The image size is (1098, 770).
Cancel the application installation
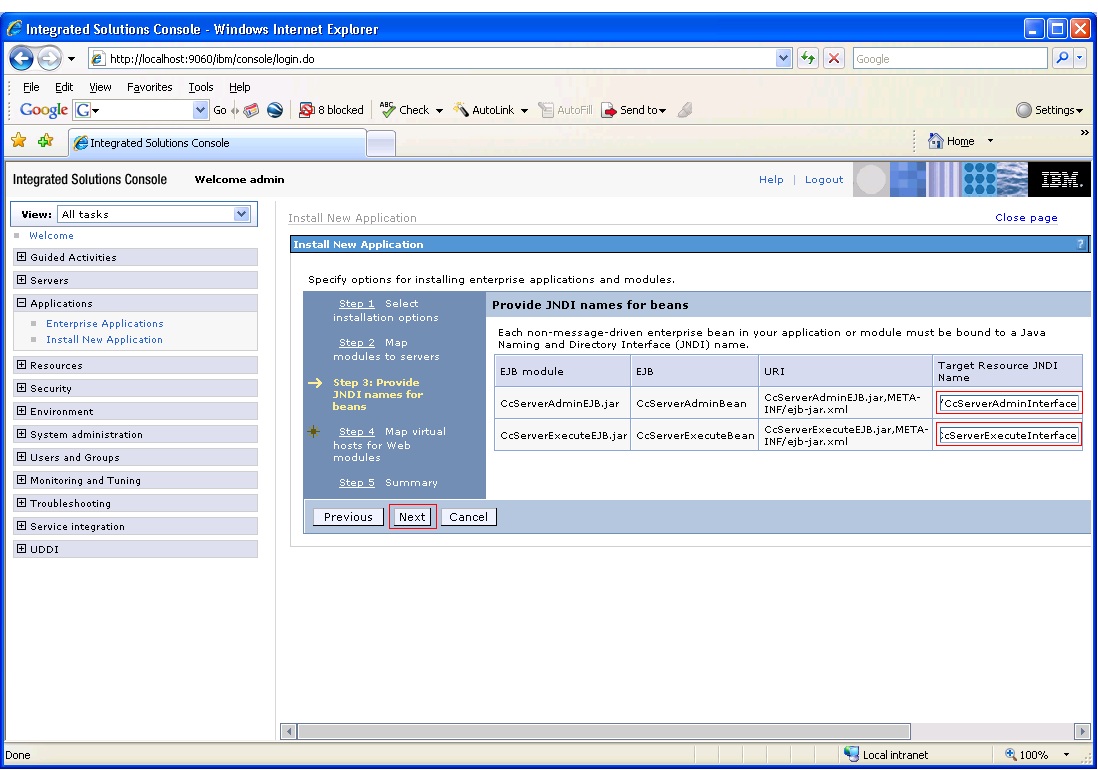click(x=468, y=517)
